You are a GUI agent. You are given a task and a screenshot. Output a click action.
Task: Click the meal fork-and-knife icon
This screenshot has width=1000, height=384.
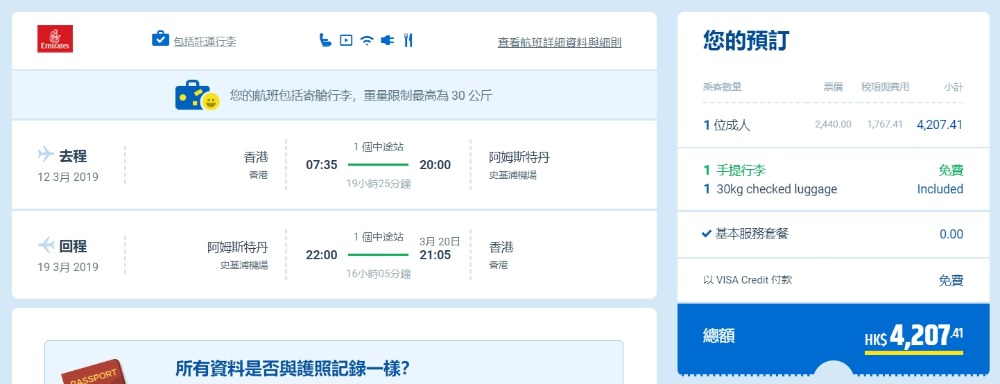pos(408,40)
